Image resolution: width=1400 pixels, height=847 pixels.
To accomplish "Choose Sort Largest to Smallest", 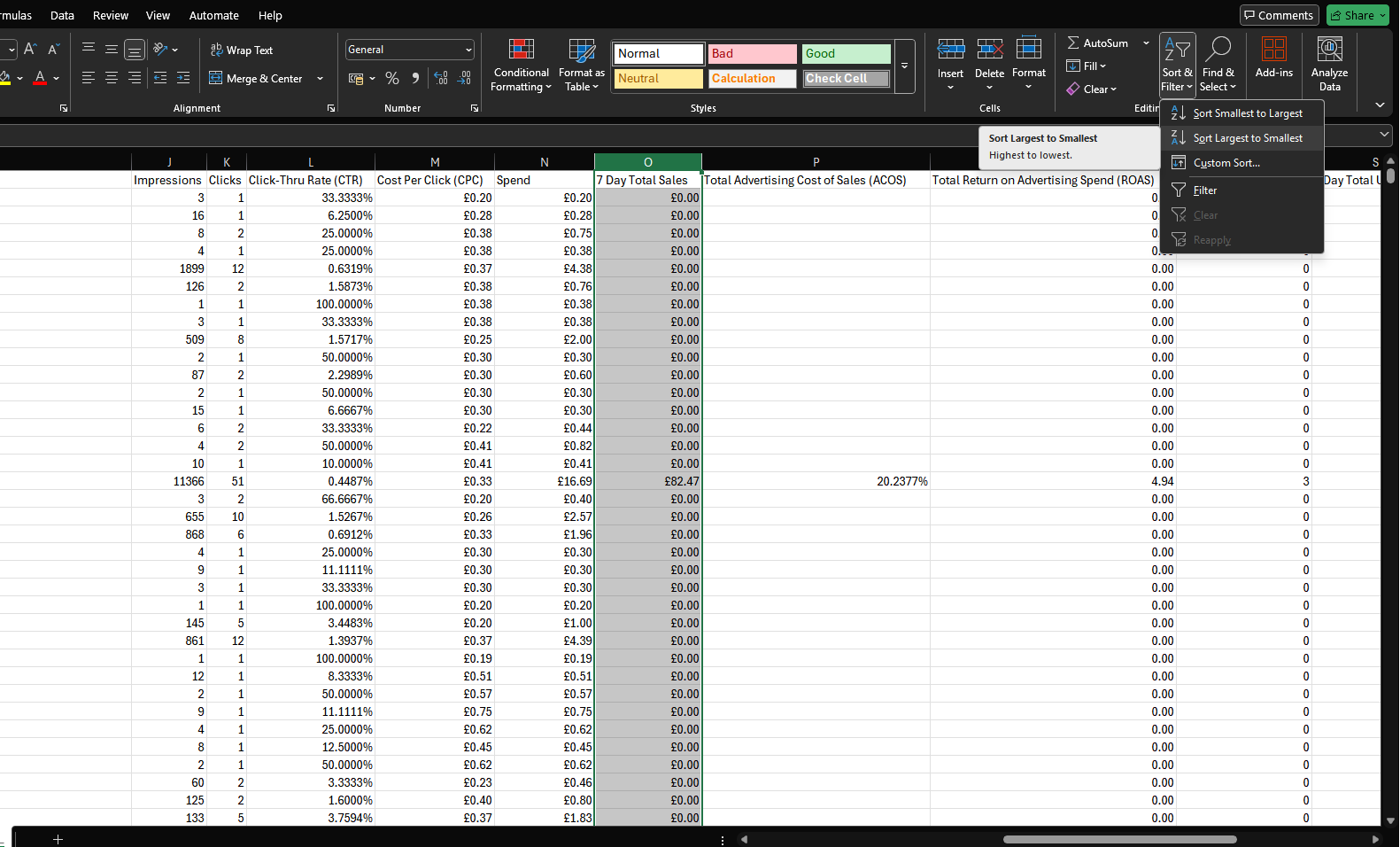I will pos(1242,138).
